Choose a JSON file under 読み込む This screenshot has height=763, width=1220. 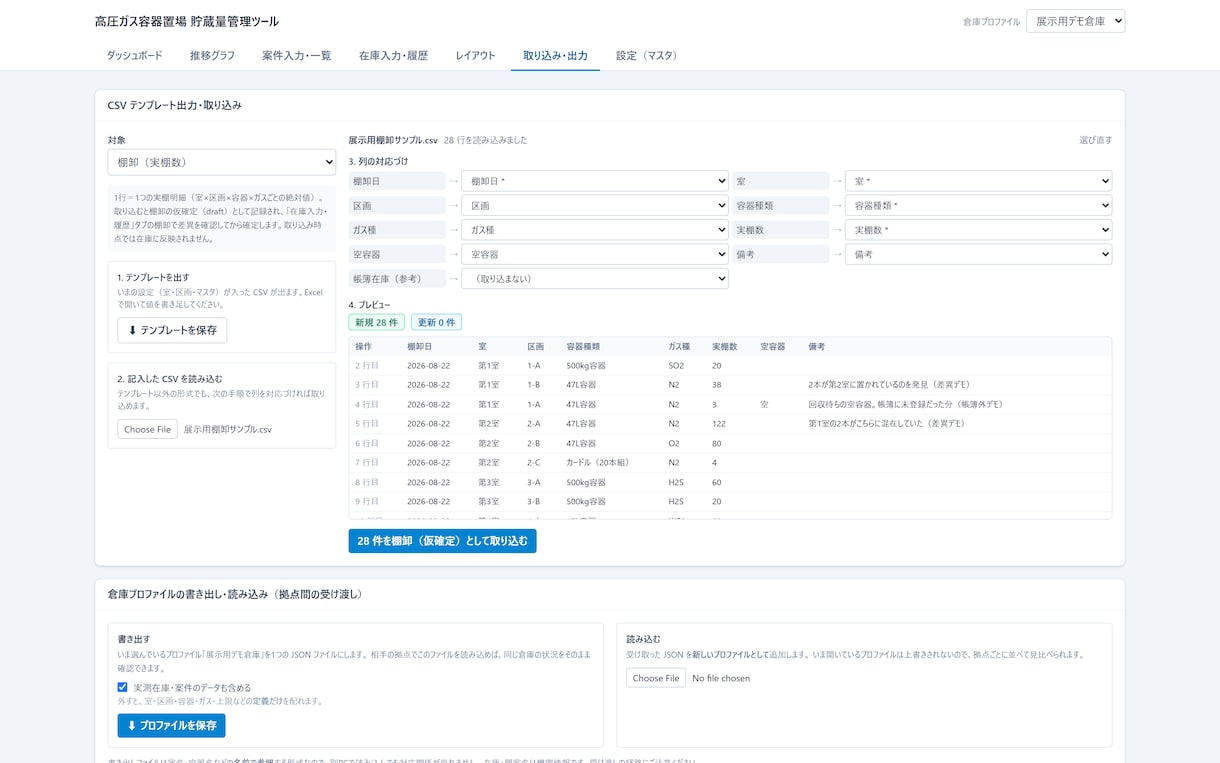656,678
